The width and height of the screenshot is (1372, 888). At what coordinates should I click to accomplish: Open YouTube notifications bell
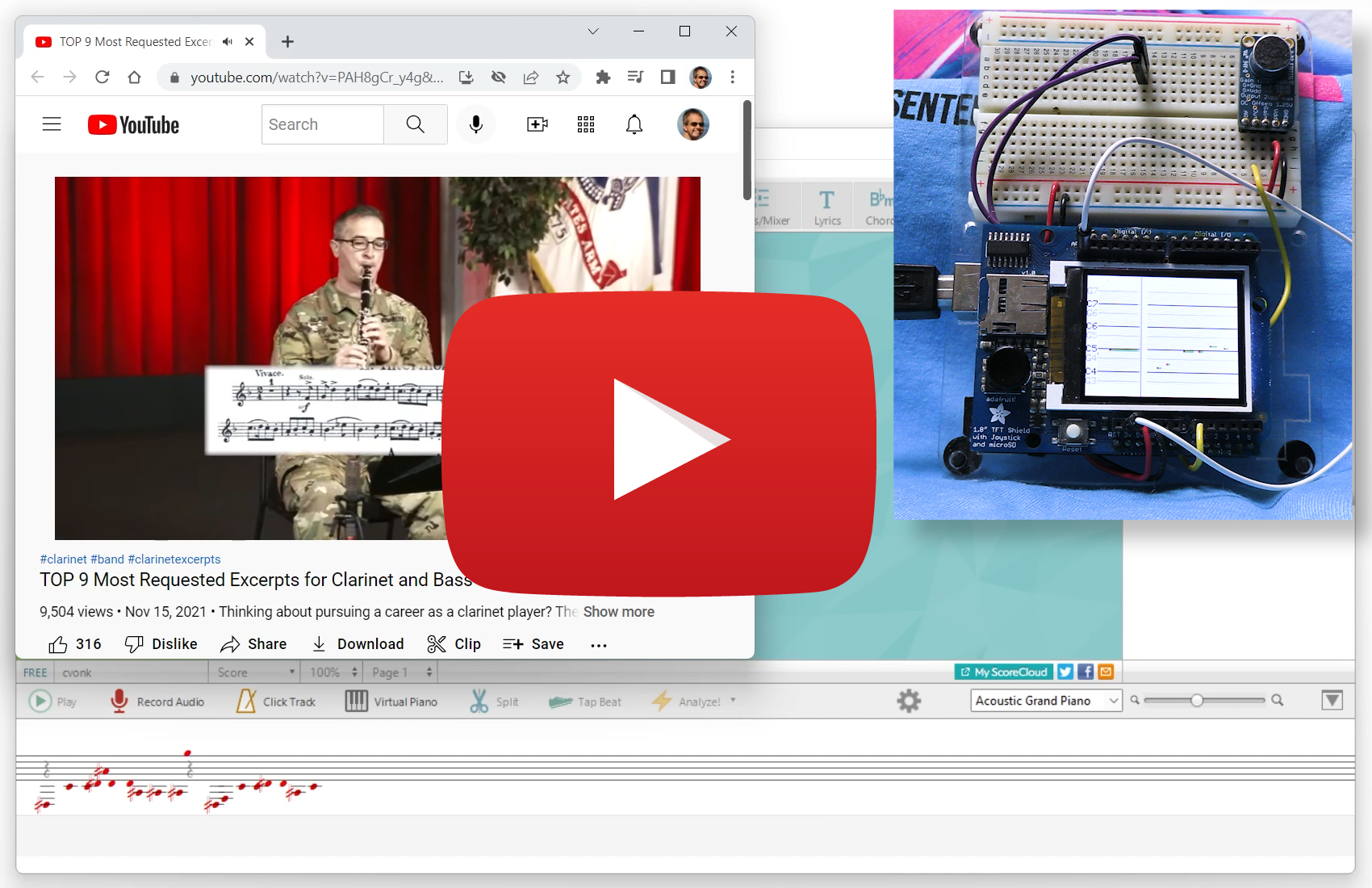pyautogui.click(x=634, y=124)
